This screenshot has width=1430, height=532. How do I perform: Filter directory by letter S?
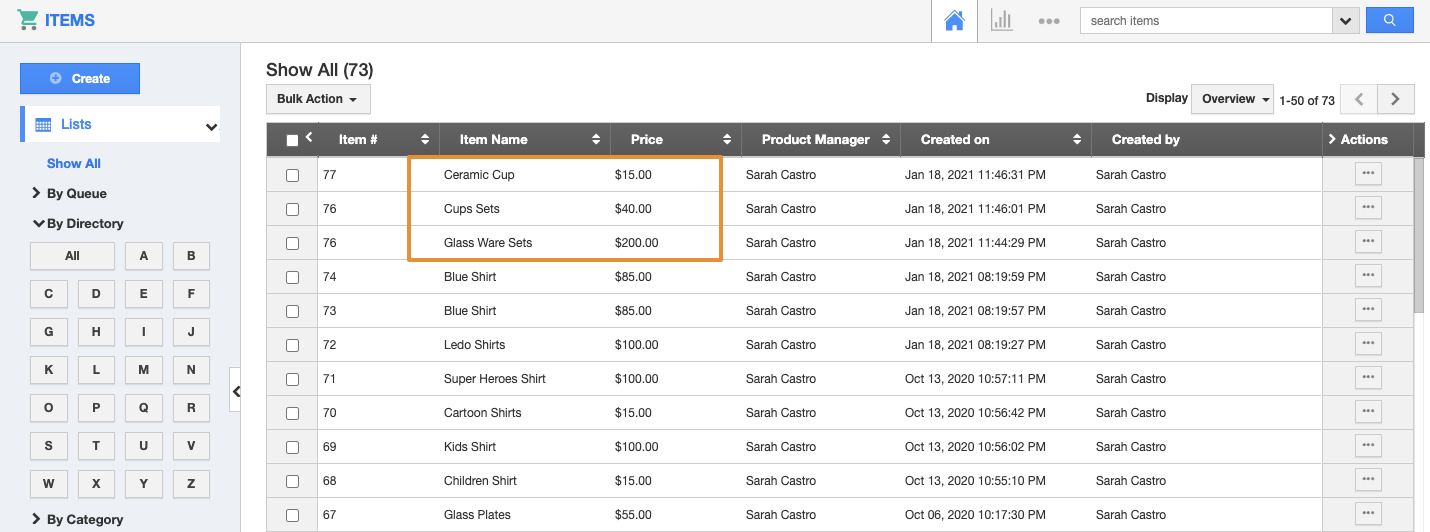(x=48, y=446)
